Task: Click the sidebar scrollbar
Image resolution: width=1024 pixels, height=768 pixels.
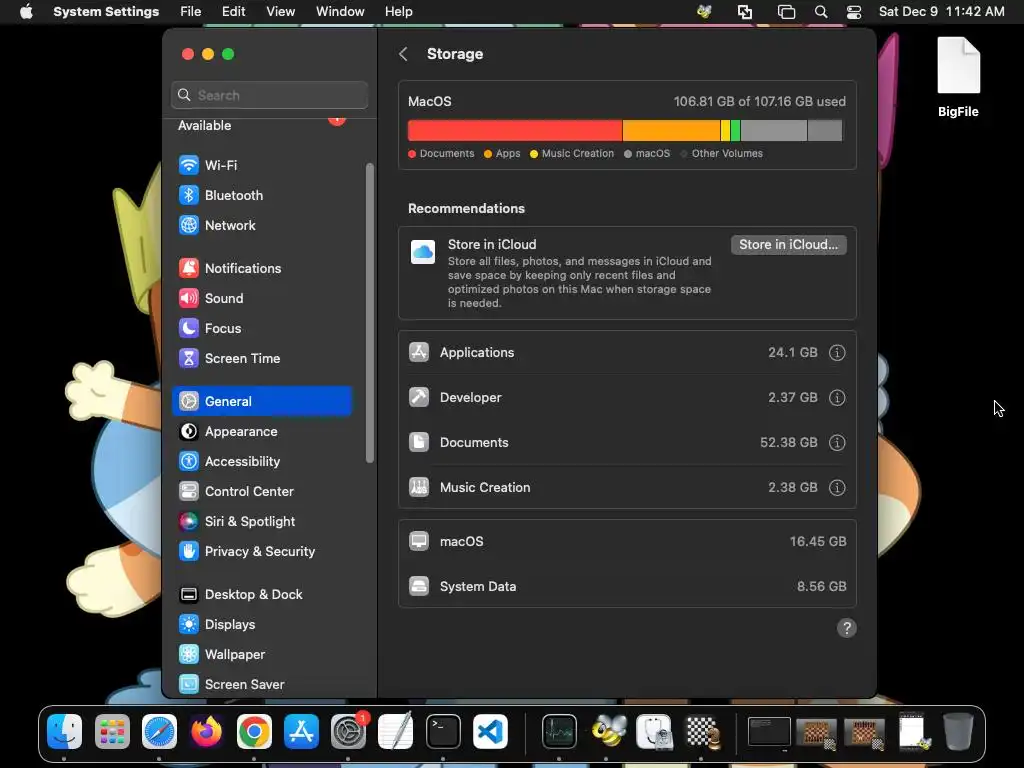Action: click(370, 313)
